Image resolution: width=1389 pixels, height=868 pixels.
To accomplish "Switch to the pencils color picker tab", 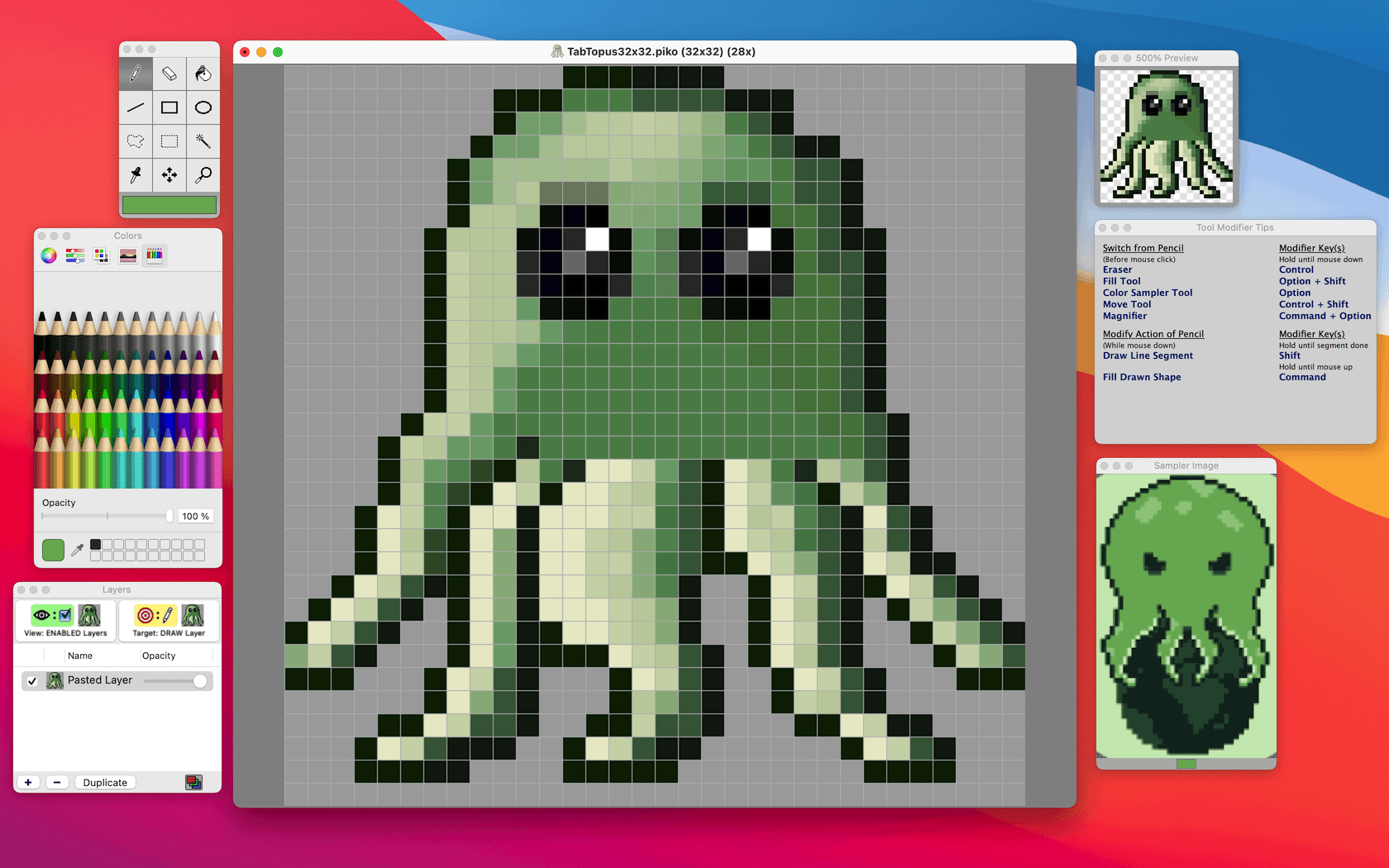I will [155, 255].
